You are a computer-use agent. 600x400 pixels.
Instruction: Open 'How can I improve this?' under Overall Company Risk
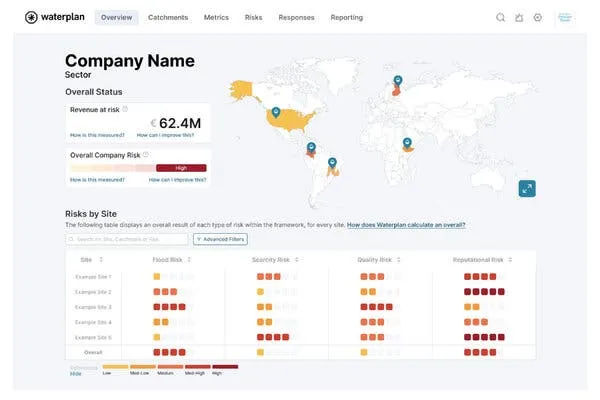click(178, 180)
